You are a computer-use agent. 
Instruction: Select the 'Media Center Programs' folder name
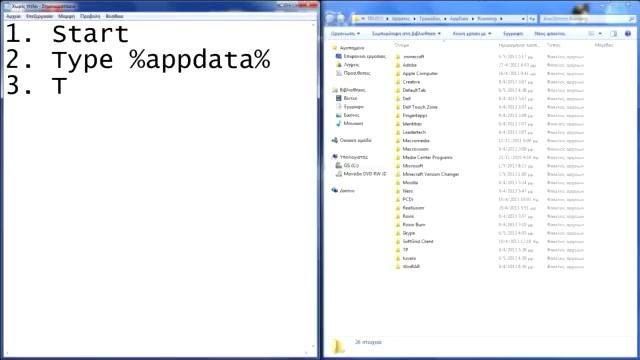pos(427,157)
